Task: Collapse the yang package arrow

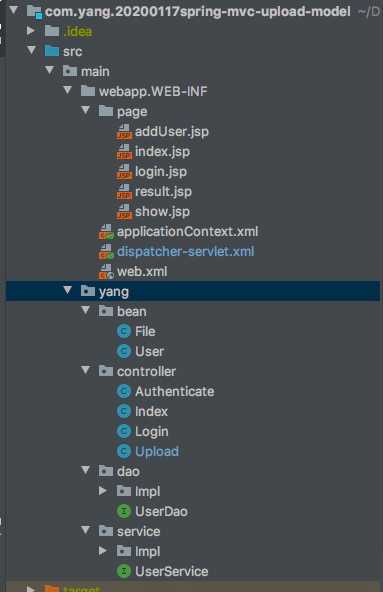Action: pos(68,290)
